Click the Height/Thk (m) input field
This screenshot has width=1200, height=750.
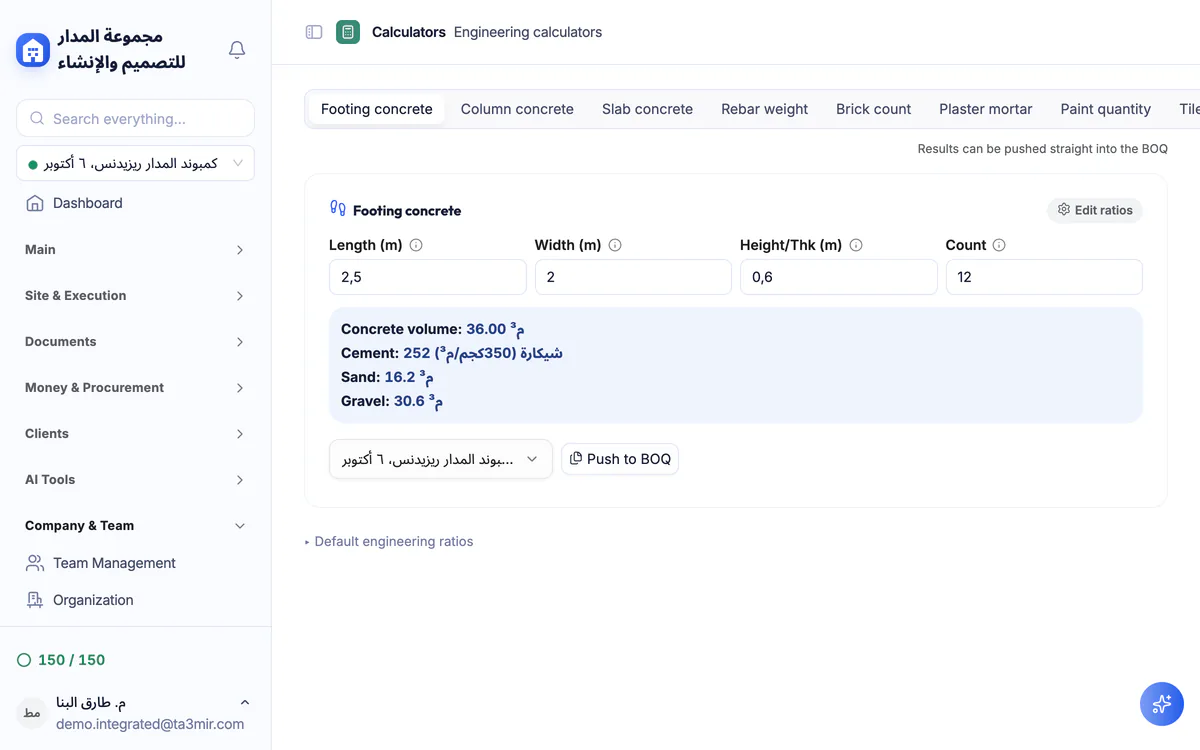click(838, 277)
